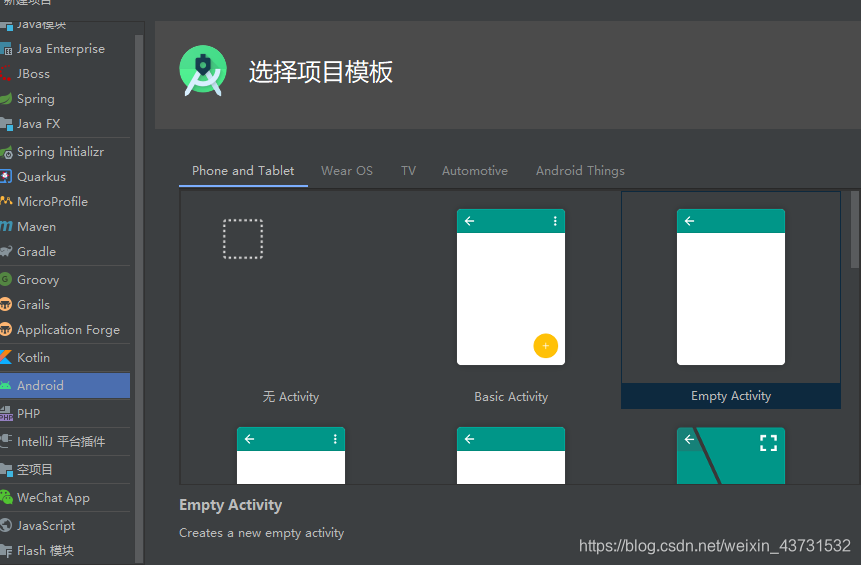The height and width of the screenshot is (565, 861).
Task: Click the project type list scrollbar
Action: (x=139, y=299)
